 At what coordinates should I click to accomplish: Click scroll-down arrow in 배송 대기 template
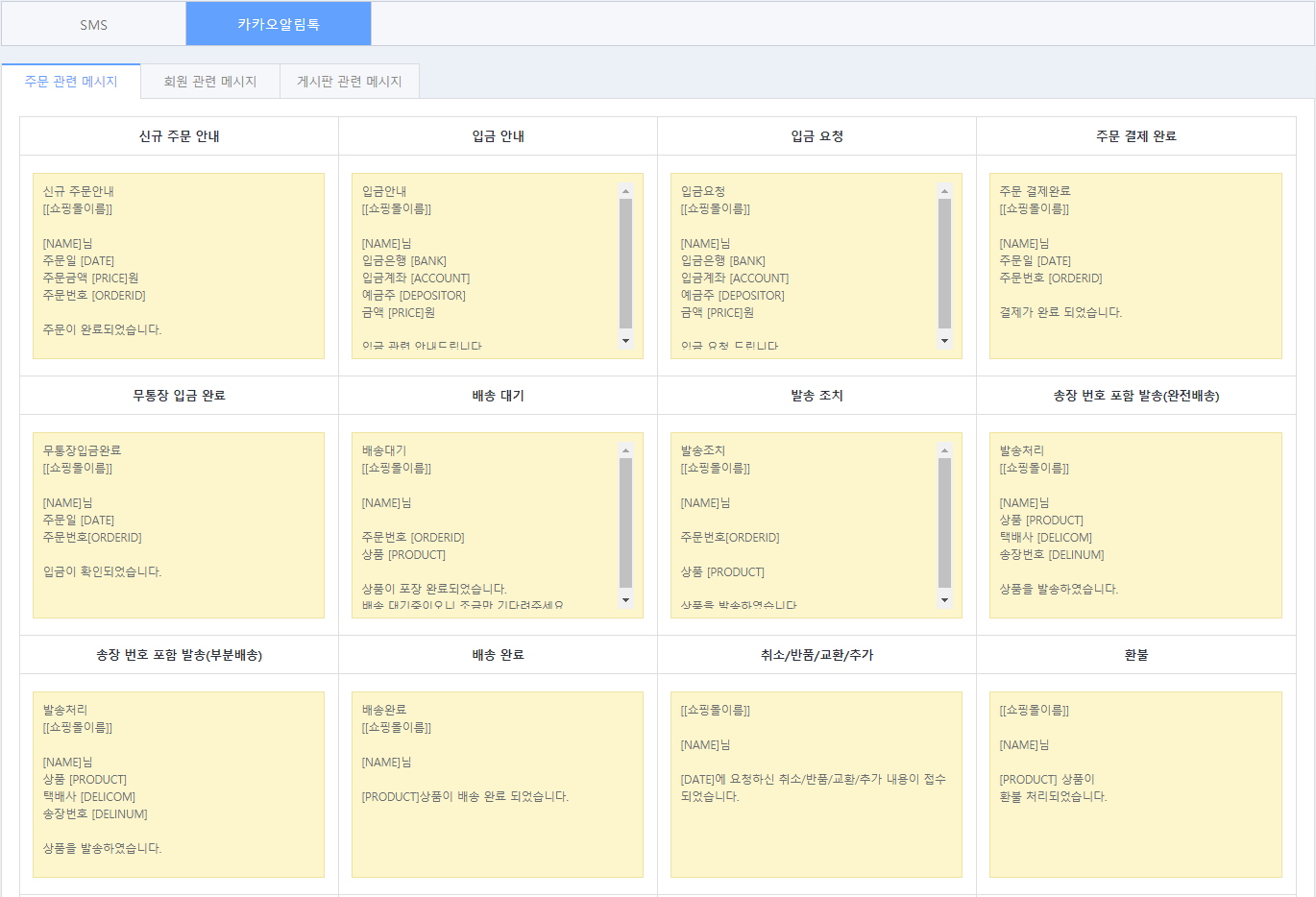(625, 600)
